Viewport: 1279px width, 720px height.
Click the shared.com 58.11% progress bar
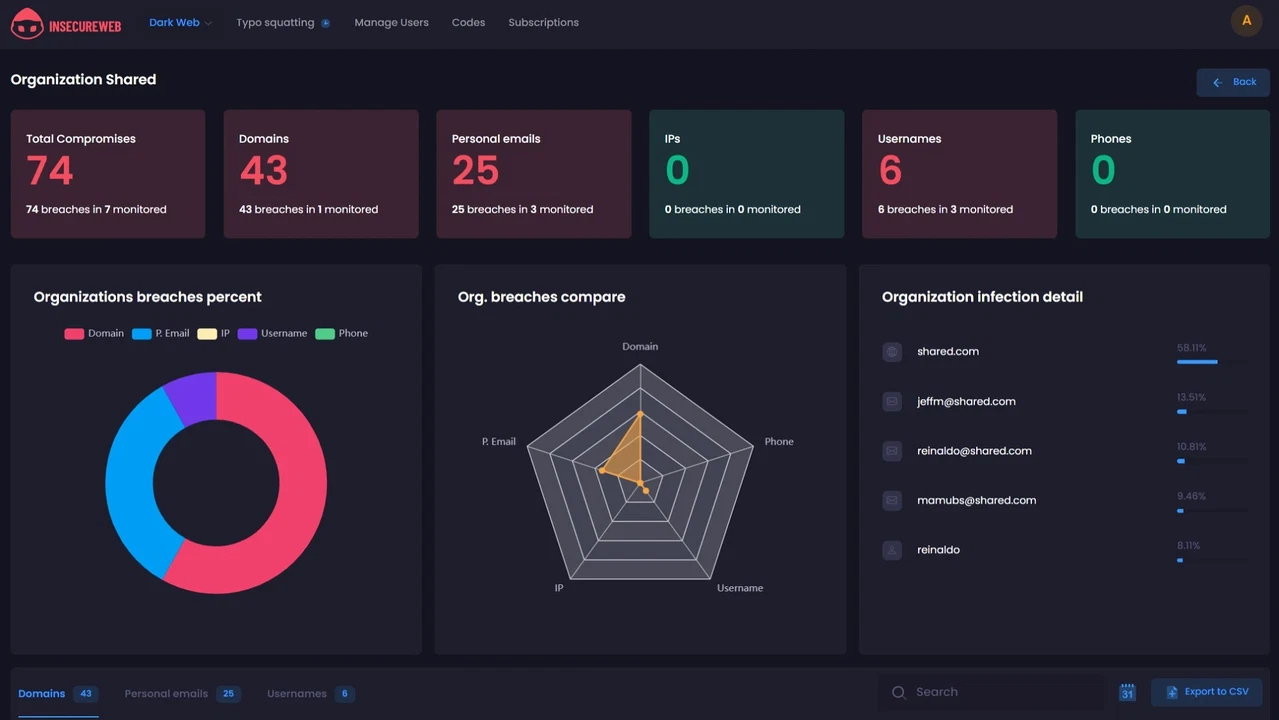1212,362
